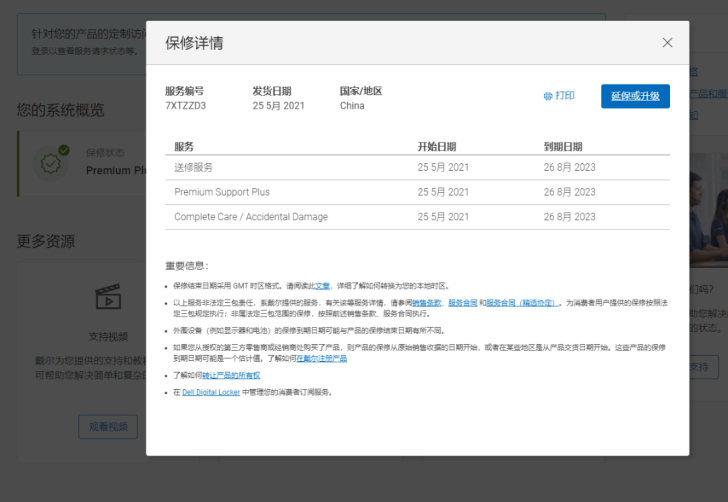Click the 国家/地区 label
Viewport: 728px width, 502px height.
pyautogui.click(x=361, y=91)
